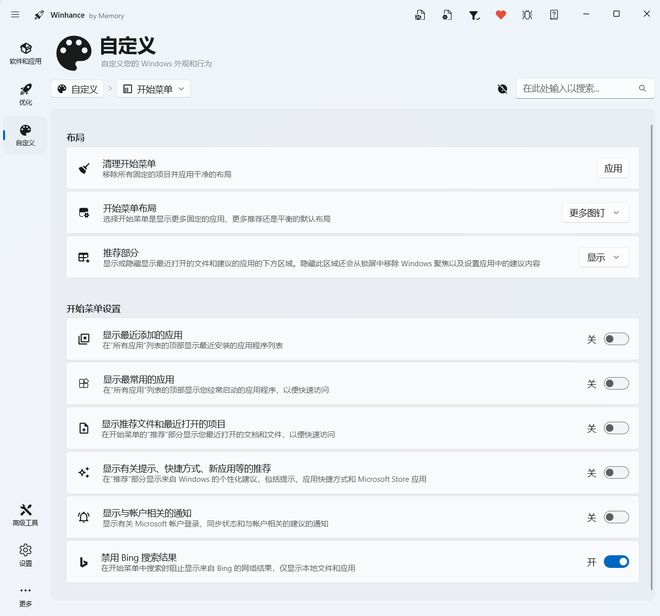Click the bell icon for account notifications

[x=84, y=517]
